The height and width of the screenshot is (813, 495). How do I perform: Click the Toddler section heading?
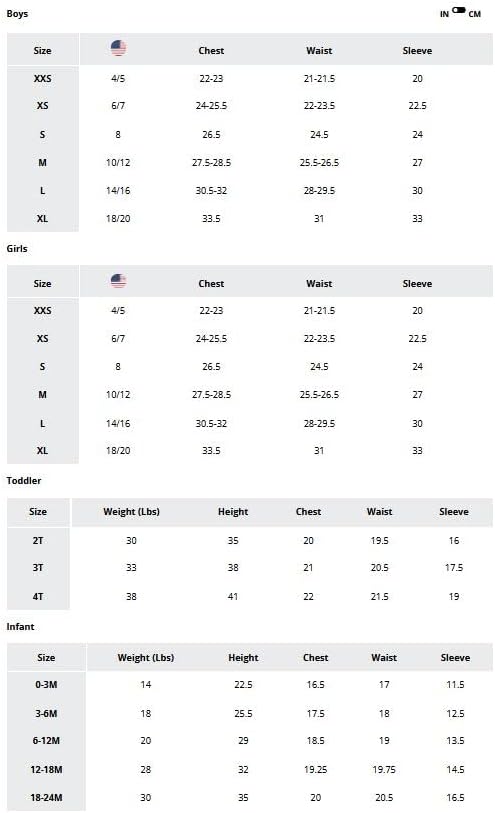click(24, 481)
